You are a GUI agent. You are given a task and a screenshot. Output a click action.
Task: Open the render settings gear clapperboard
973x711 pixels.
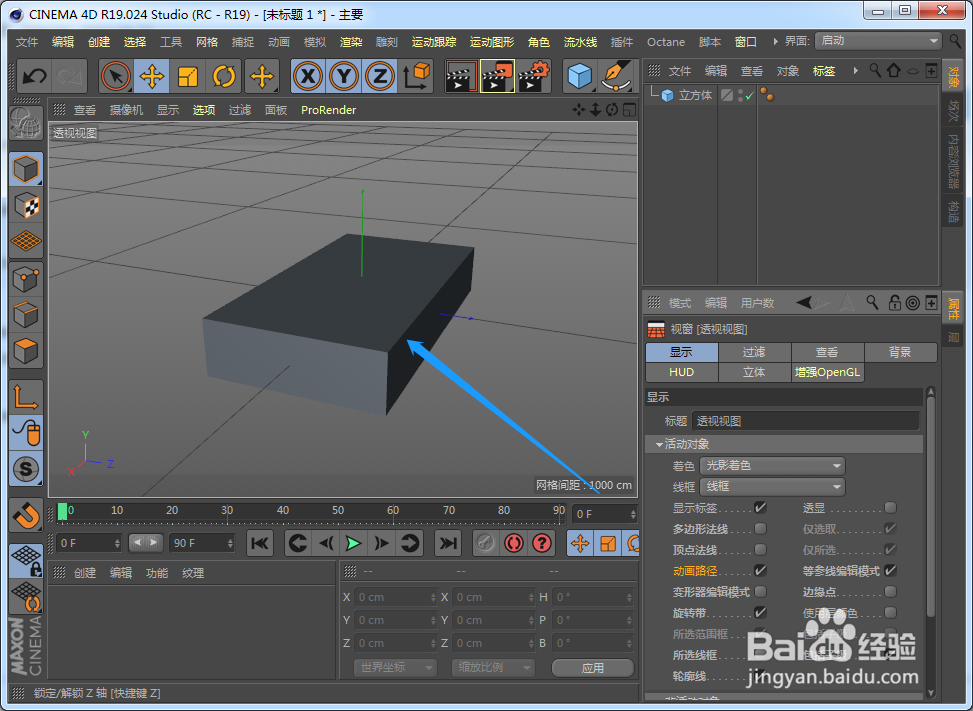534,77
